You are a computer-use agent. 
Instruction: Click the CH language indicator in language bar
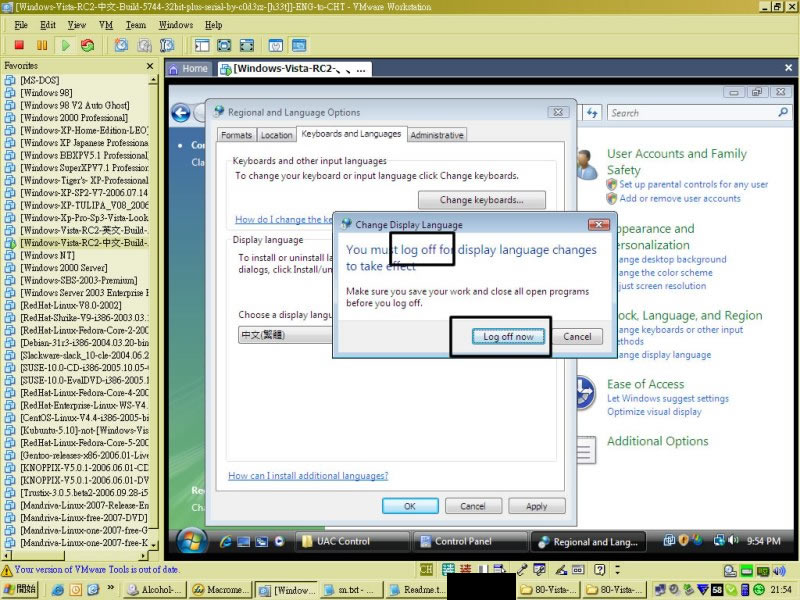point(426,569)
